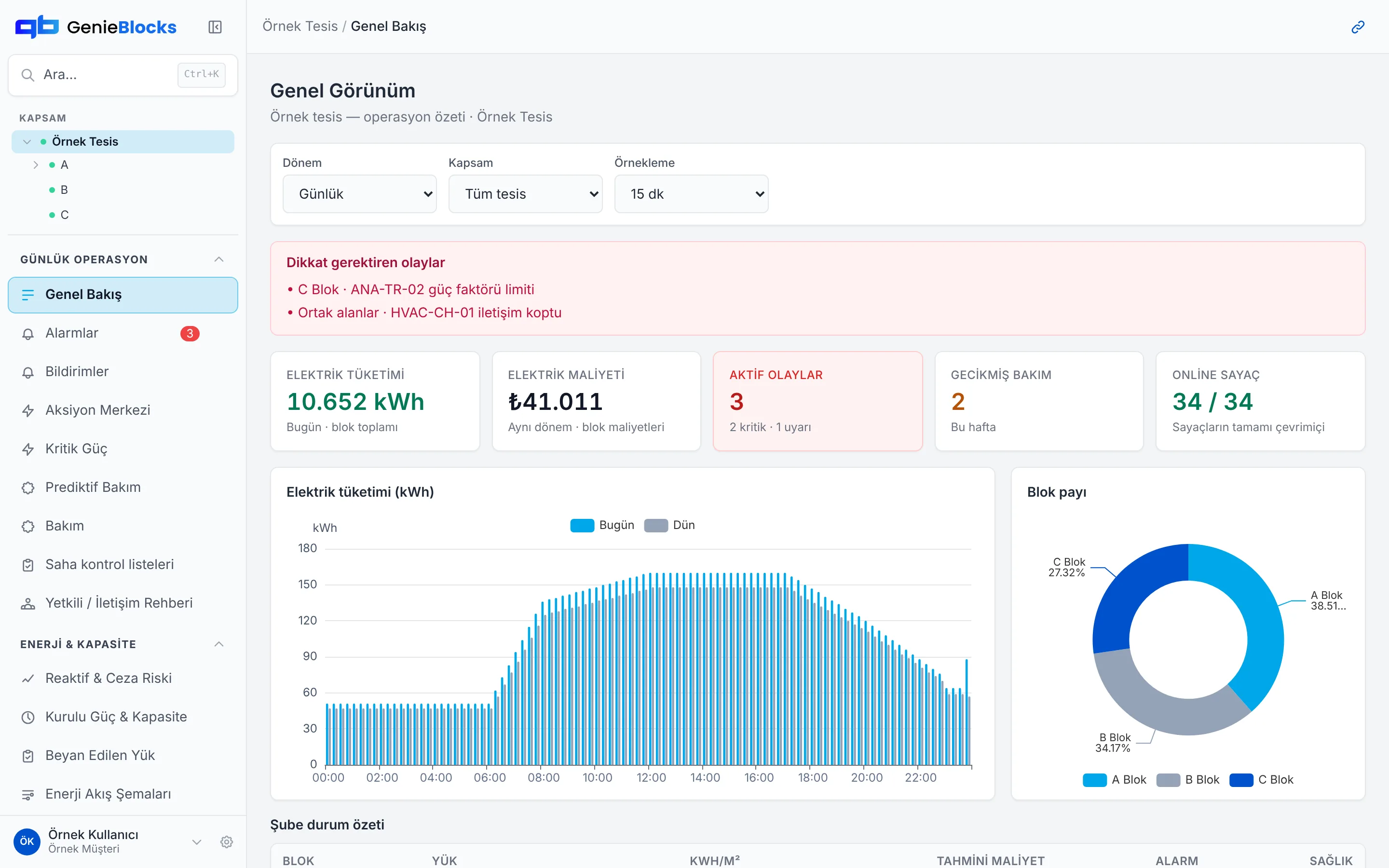This screenshot has height=868, width=1389.
Task: Expand the A block tree node
Action: click(36, 165)
